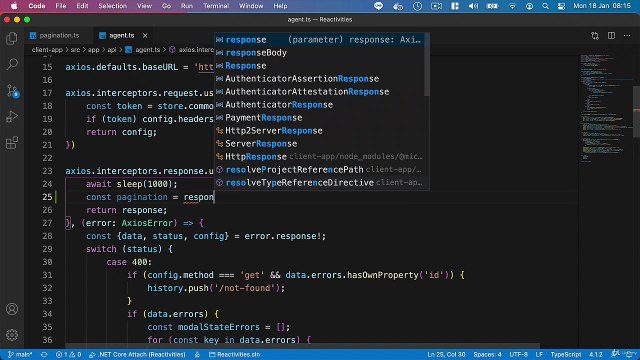Open the Code application menu
This screenshot has height=360, width=640.
pos(37,6)
